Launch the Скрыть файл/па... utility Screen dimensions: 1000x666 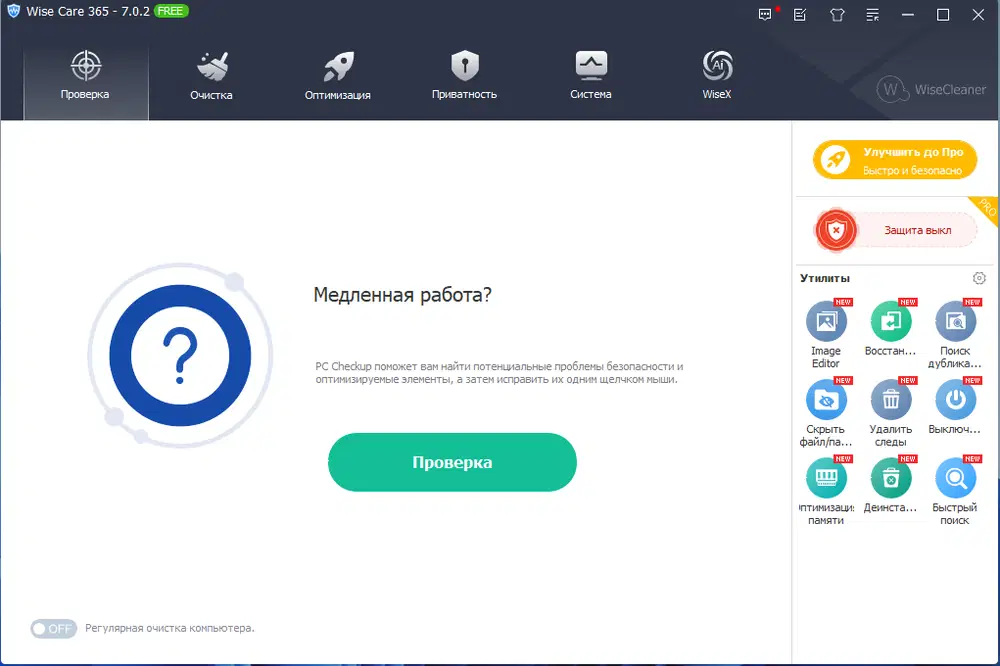click(826, 412)
